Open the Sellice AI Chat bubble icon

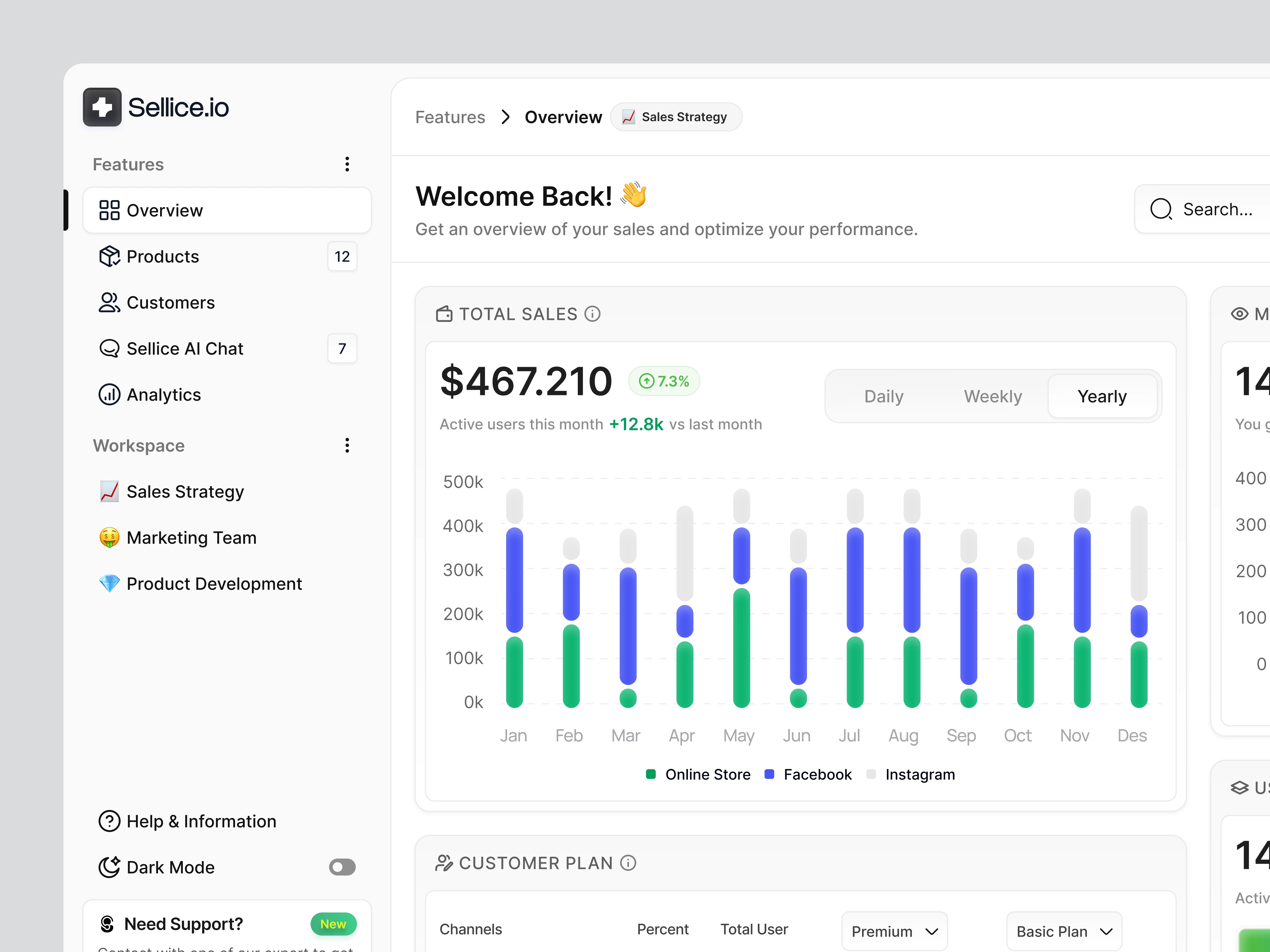click(x=109, y=348)
